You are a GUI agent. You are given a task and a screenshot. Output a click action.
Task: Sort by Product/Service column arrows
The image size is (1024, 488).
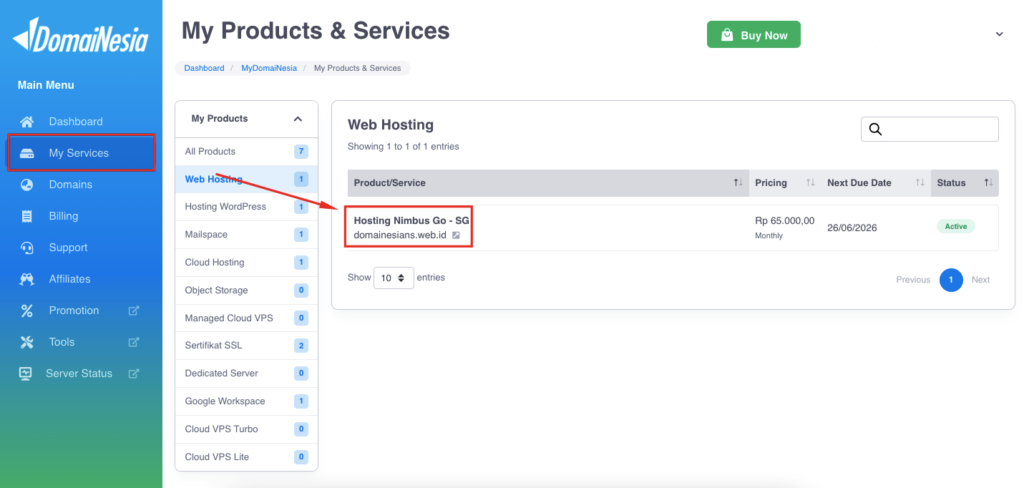coord(738,183)
